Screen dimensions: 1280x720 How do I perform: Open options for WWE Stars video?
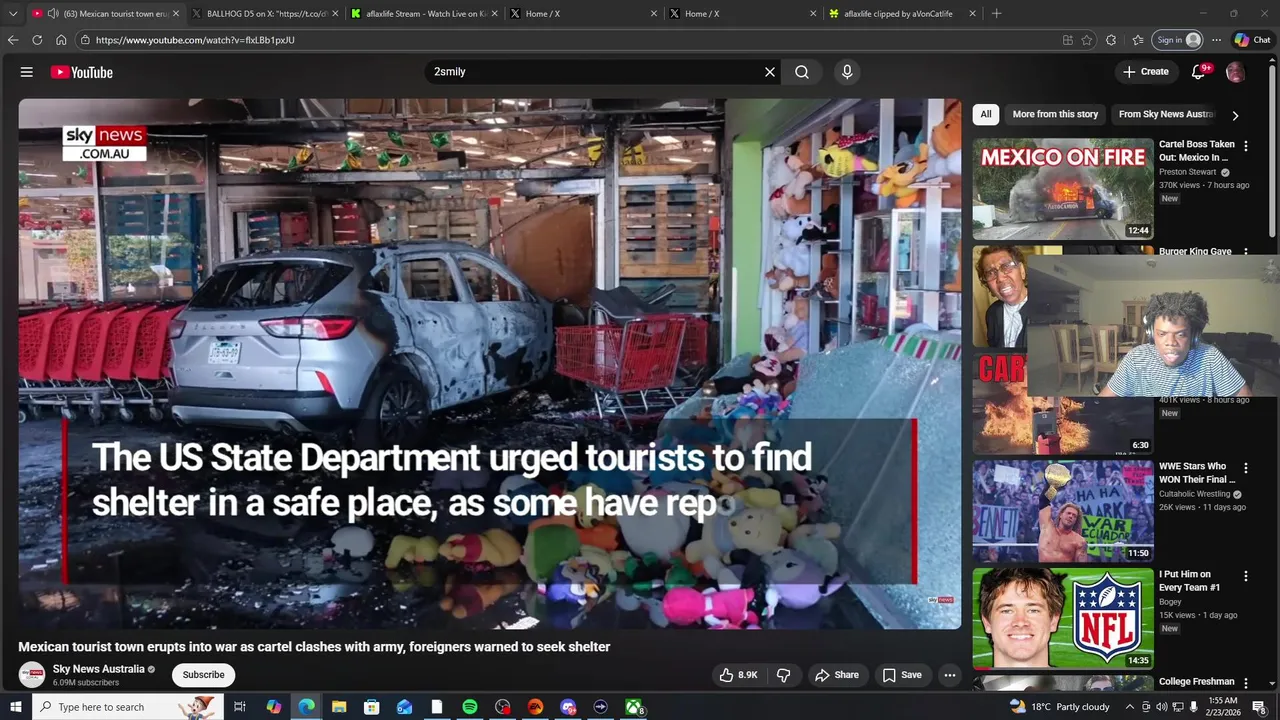pos(1246,468)
